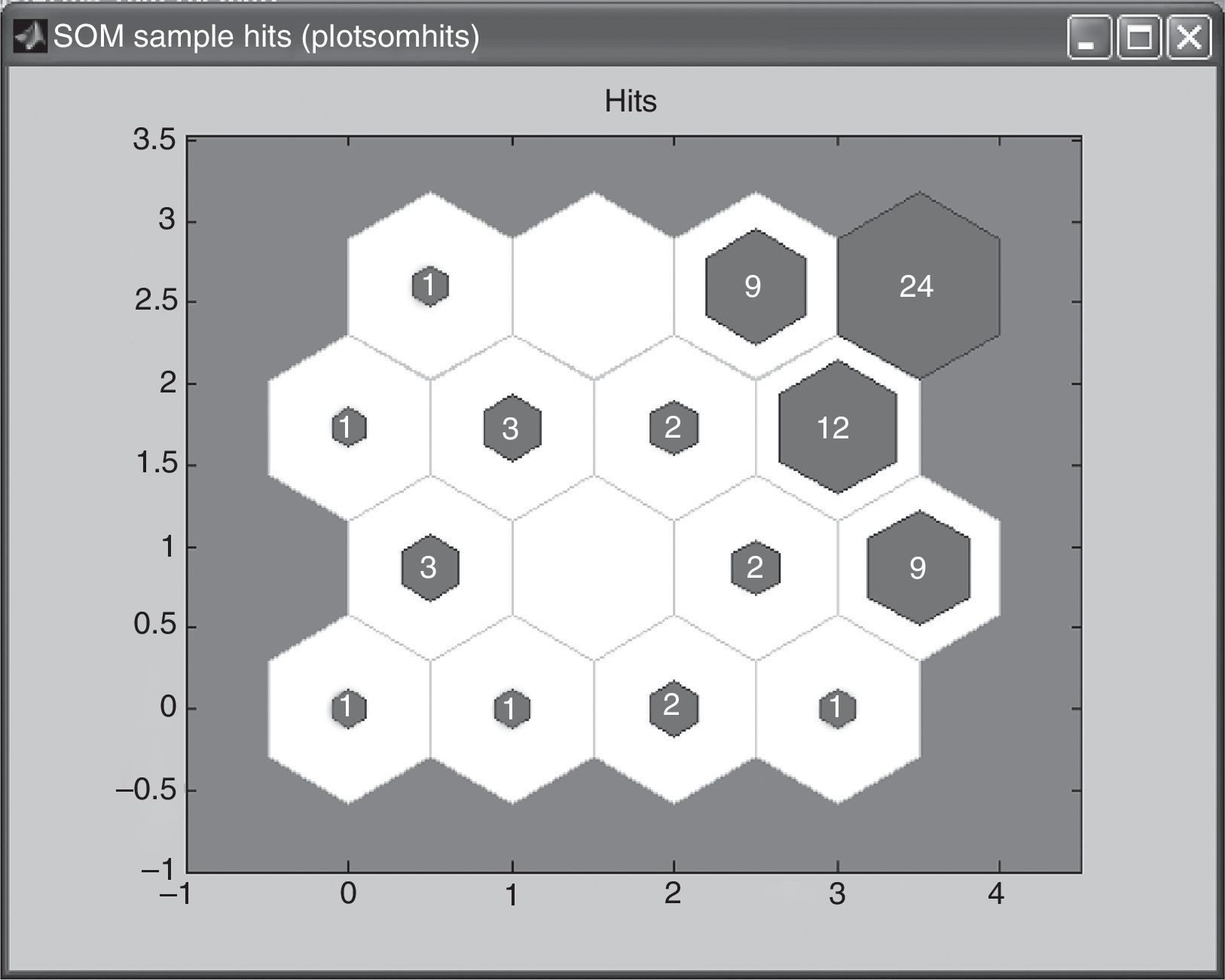The height and width of the screenshot is (980, 1225).
Task: Click the MATLAB icon in the title bar
Action: click(29, 36)
